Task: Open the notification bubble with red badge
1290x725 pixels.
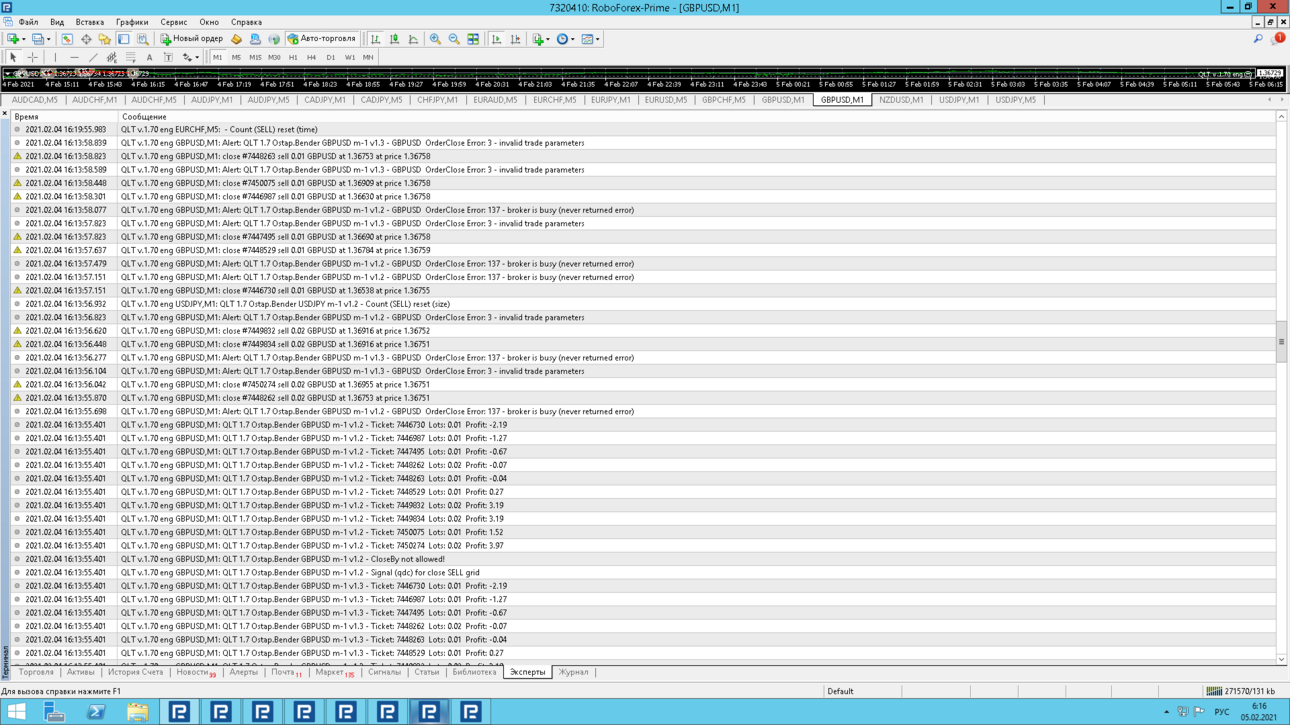Action: 1278,39
